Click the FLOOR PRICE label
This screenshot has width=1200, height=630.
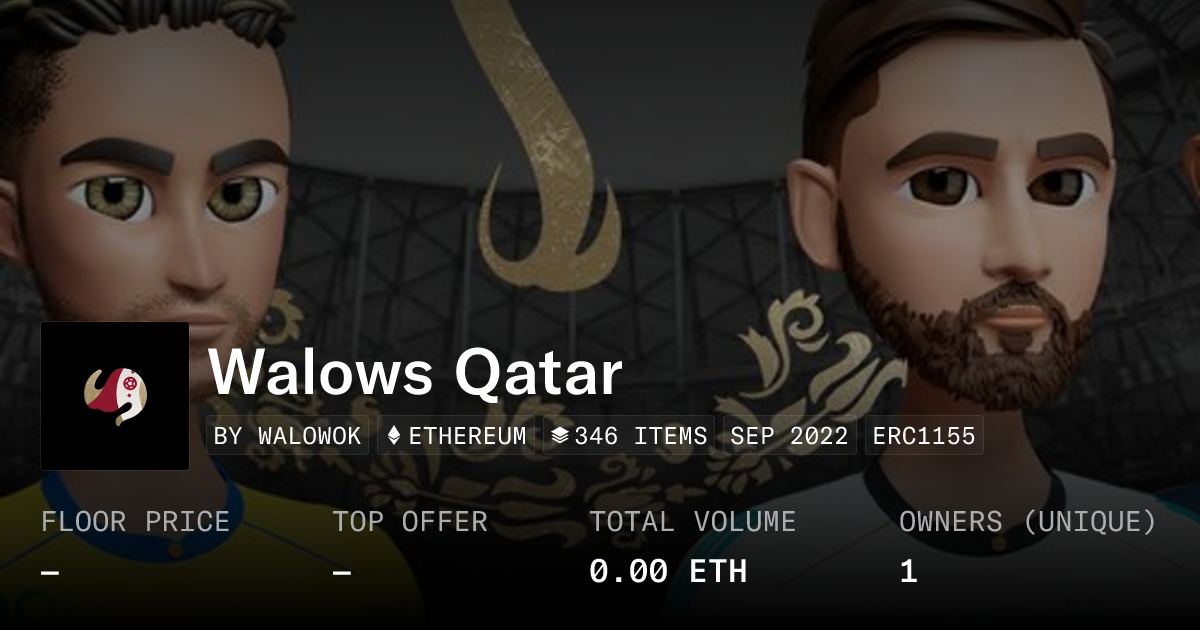click(135, 521)
